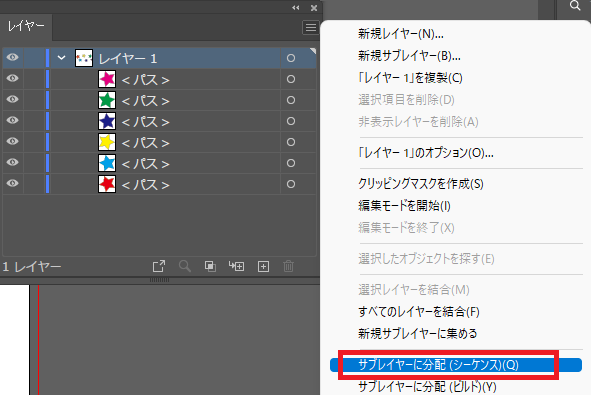Click target circle of red star path
The height and width of the screenshot is (395, 591).
point(291,184)
